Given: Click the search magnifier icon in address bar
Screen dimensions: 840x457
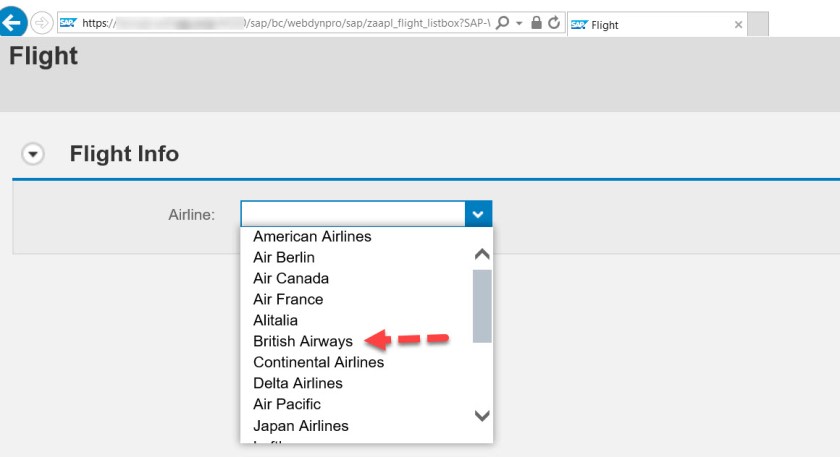Looking at the screenshot, I should [x=503, y=22].
